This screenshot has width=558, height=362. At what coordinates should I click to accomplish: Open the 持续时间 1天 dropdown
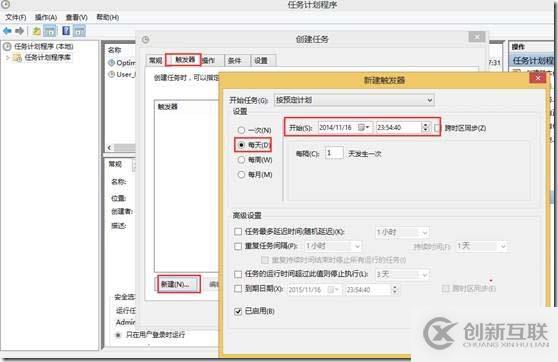pos(481,246)
